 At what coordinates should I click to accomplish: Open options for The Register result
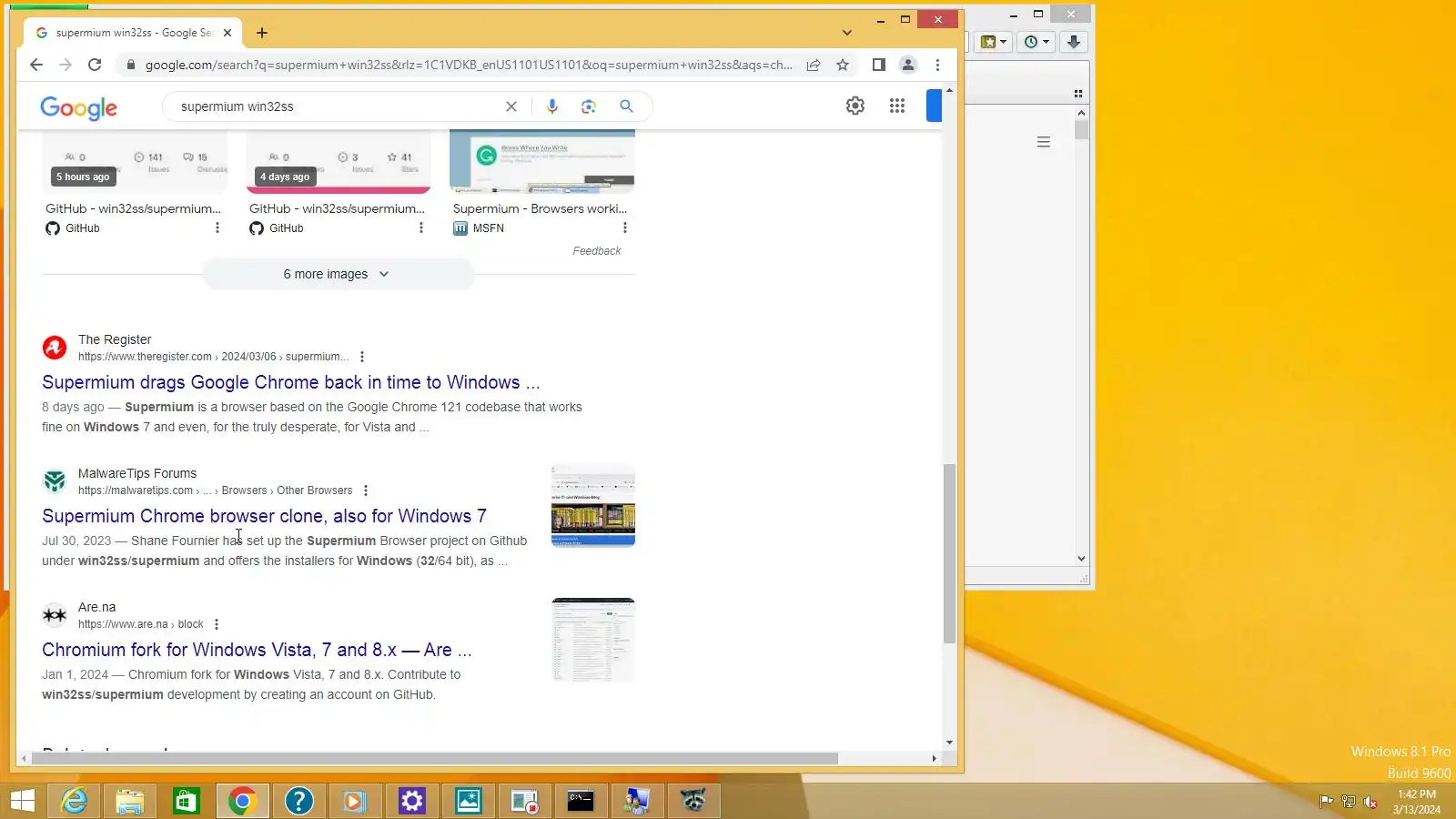(x=362, y=357)
